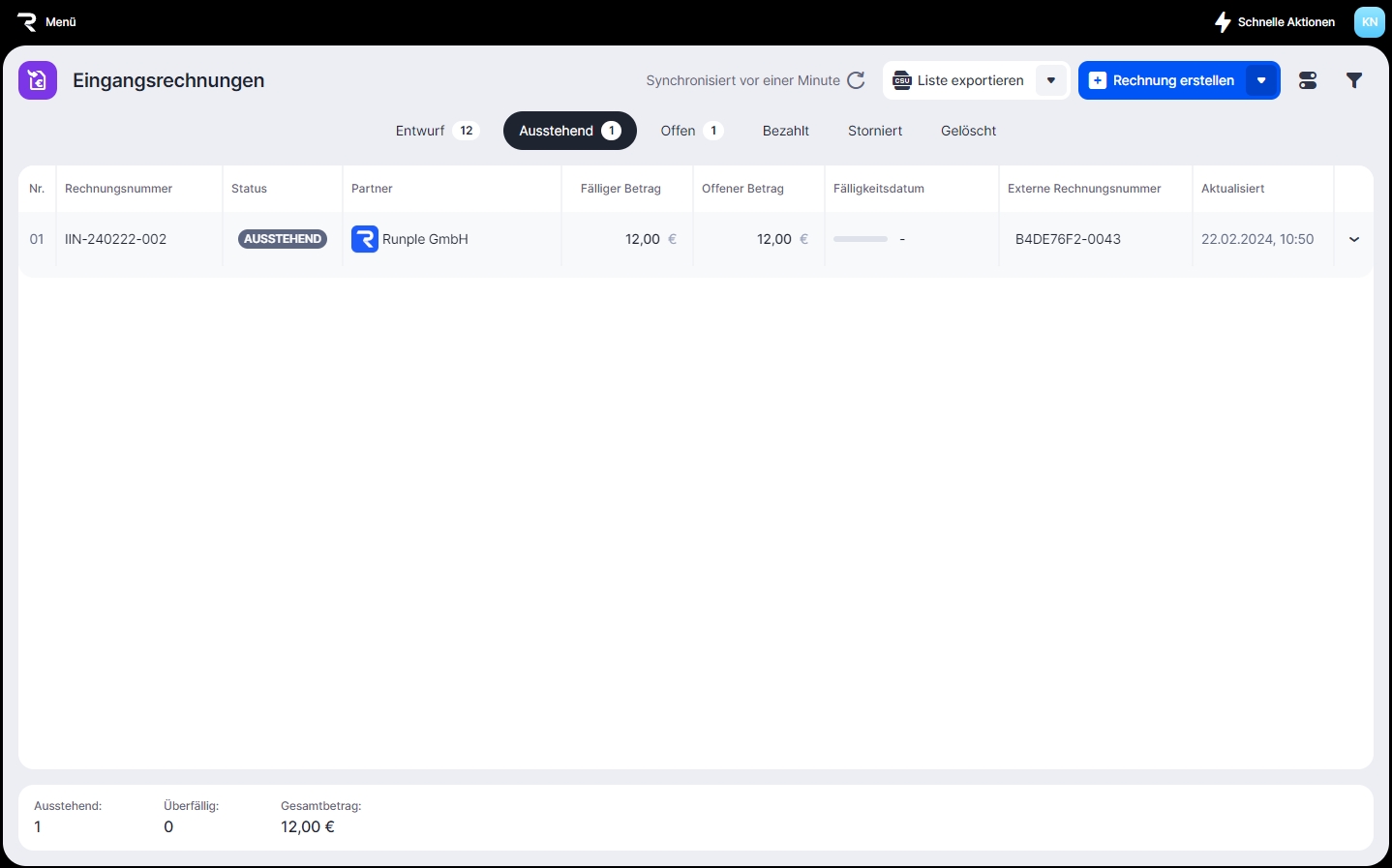
Task: Open the Runple logo main menu
Action: click(x=27, y=21)
